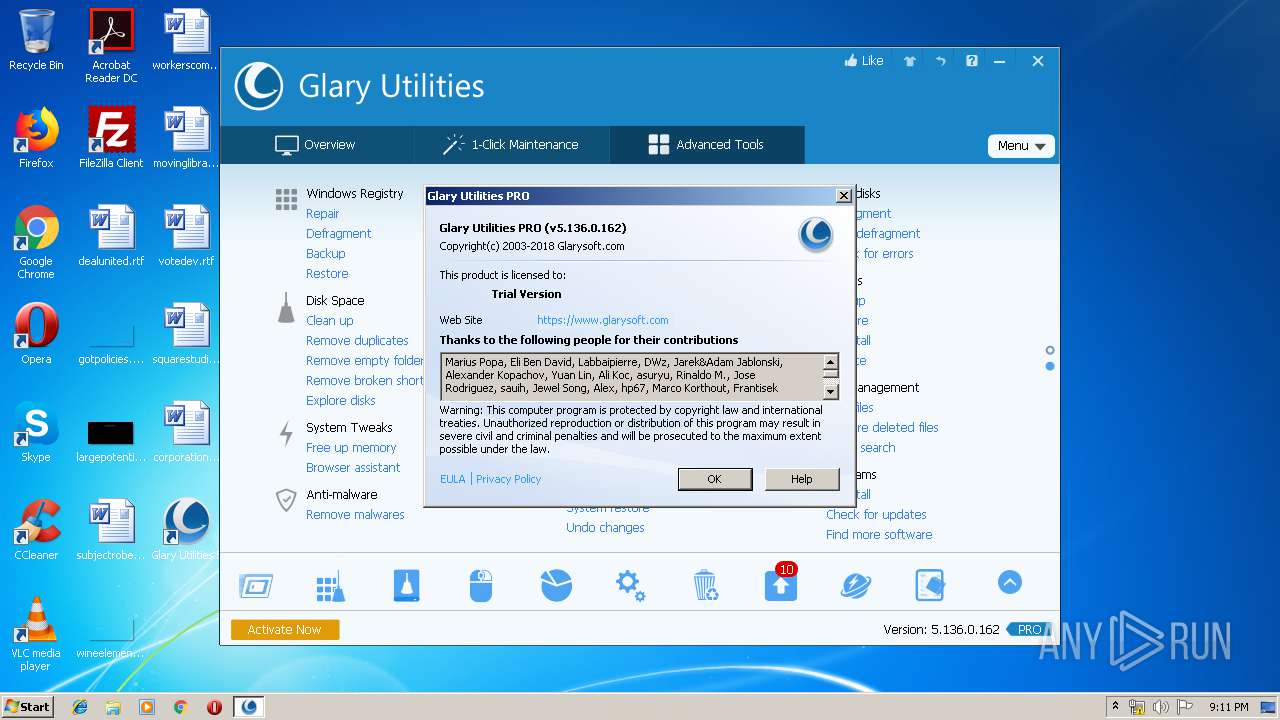Select the Windows Registry grid icon
This screenshot has height=720, width=1280.
[x=286, y=199]
